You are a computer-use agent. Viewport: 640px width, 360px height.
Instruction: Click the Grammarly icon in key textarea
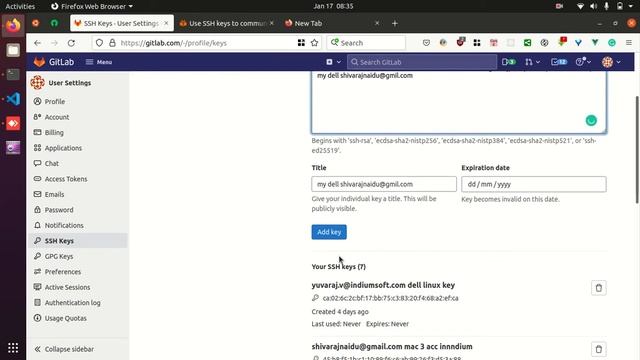pos(591,120)
